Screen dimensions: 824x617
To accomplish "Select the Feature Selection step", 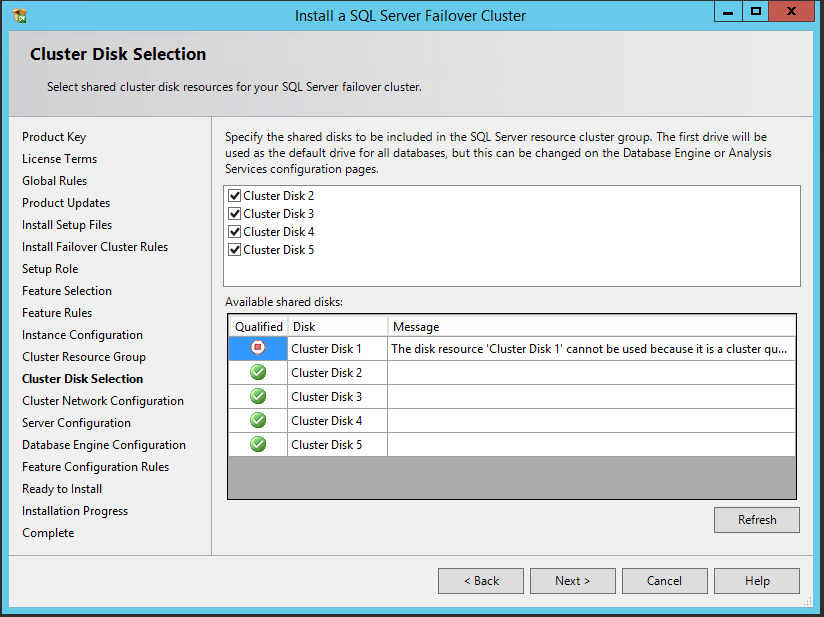I will click(x=67, y=291).
